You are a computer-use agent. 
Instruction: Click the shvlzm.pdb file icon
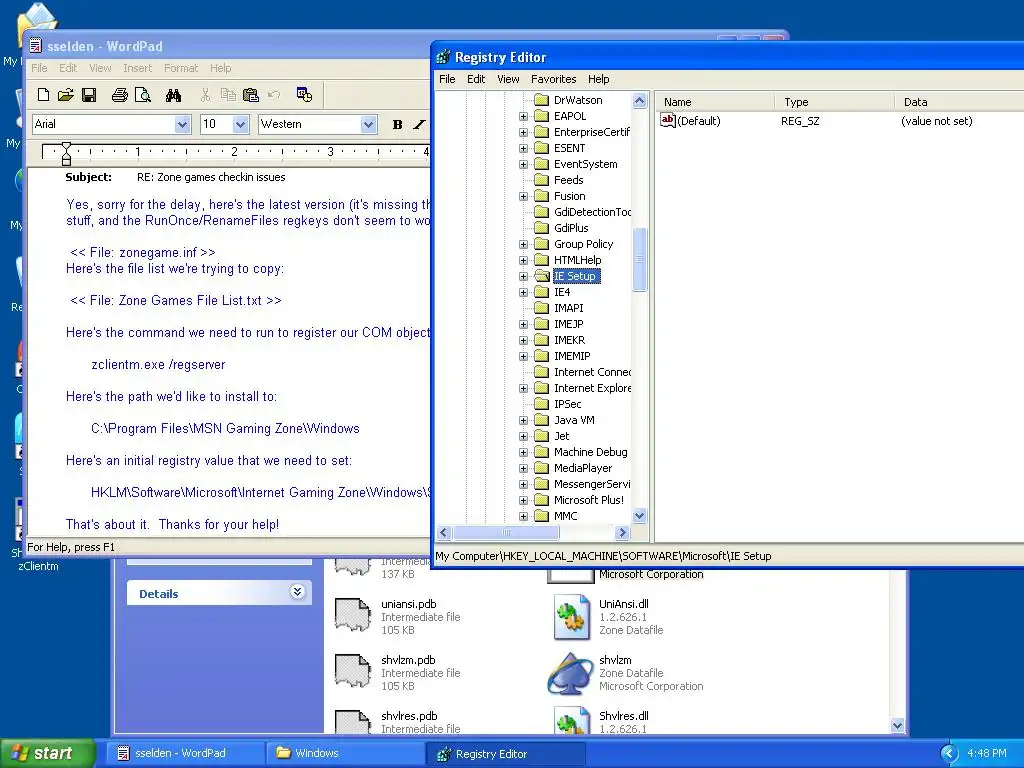tap(353, 672)
